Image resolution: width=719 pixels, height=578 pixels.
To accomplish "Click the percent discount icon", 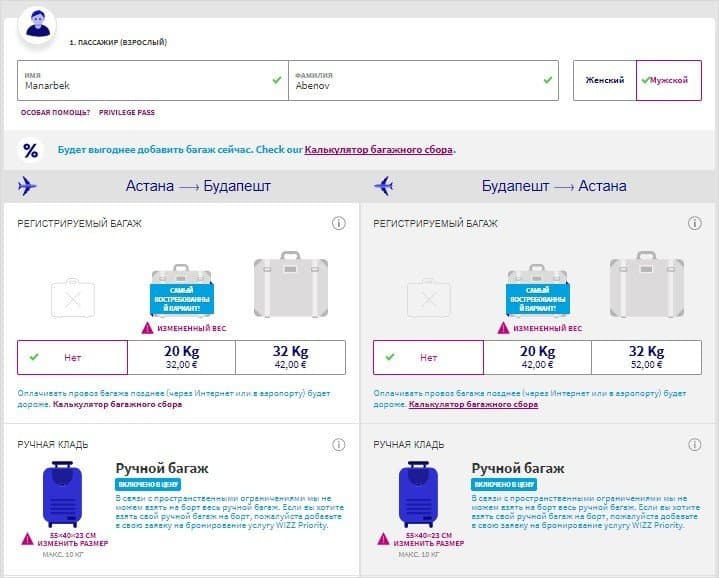I will (30, 150).
